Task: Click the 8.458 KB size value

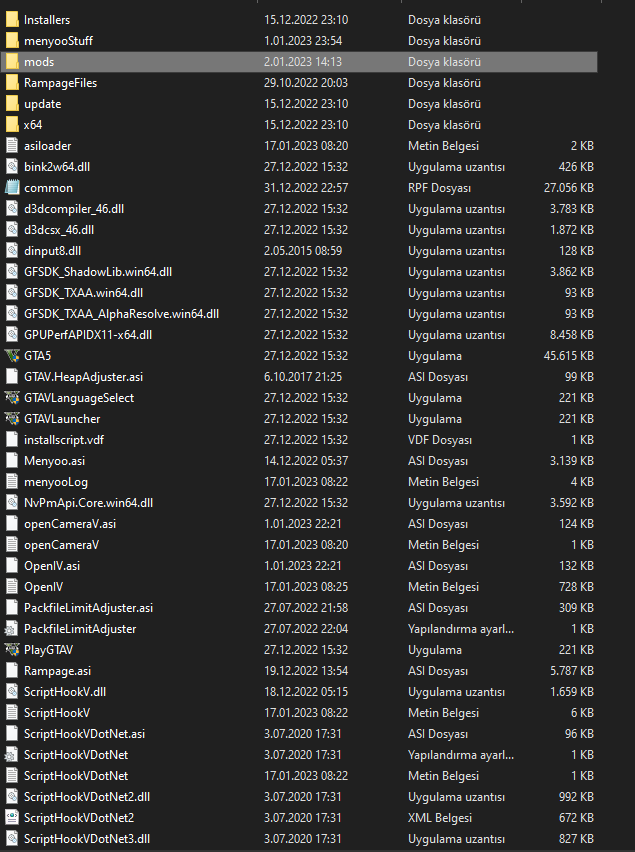Action: pos(571,335)
